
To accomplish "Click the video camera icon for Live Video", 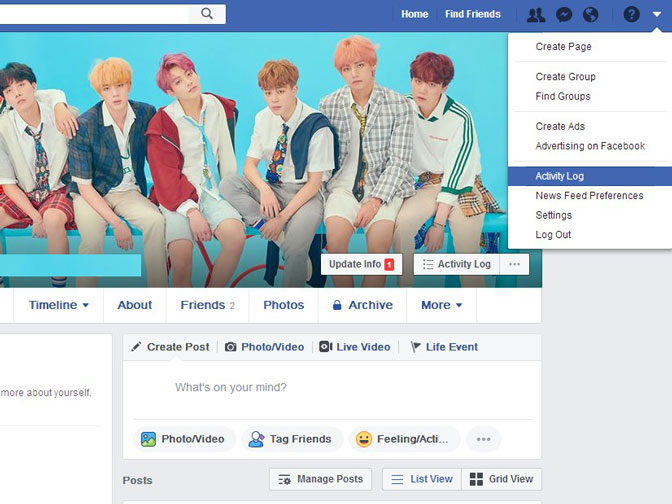I will tap(326, 347).
